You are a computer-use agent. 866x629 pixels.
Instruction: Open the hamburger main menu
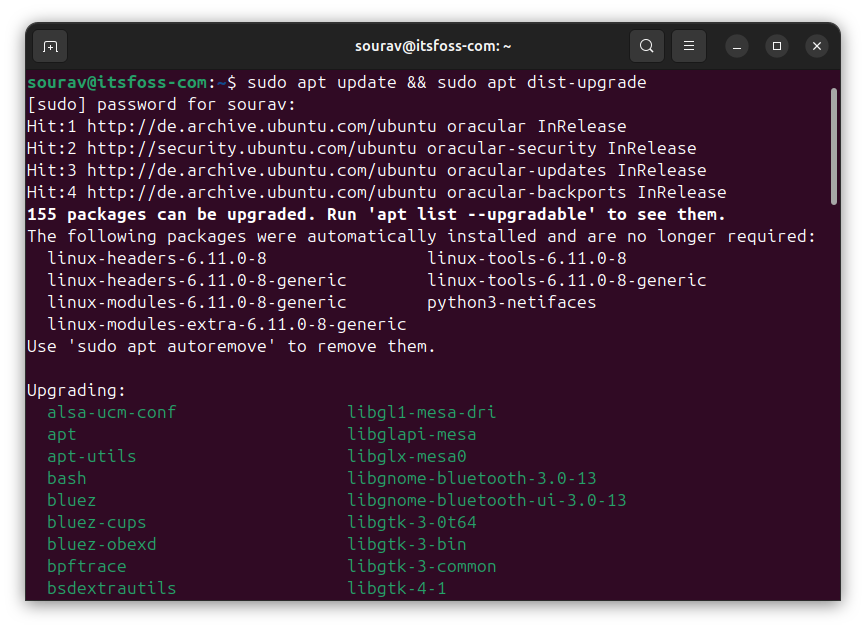[x=688, y=46]
